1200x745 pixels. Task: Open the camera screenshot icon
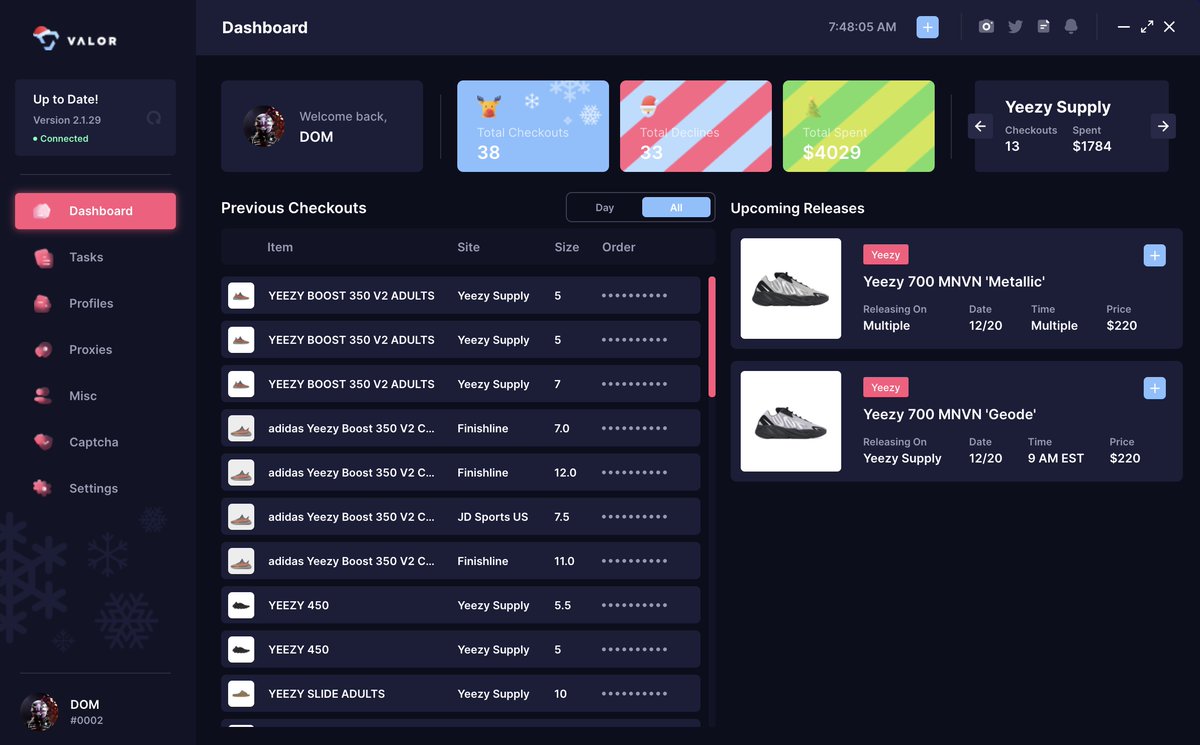[986, 27]
